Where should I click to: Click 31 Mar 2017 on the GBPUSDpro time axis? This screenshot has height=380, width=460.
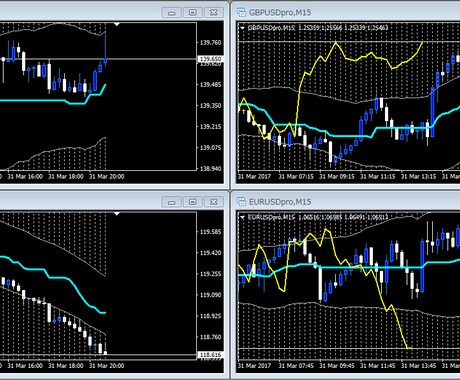pos(254,176)
